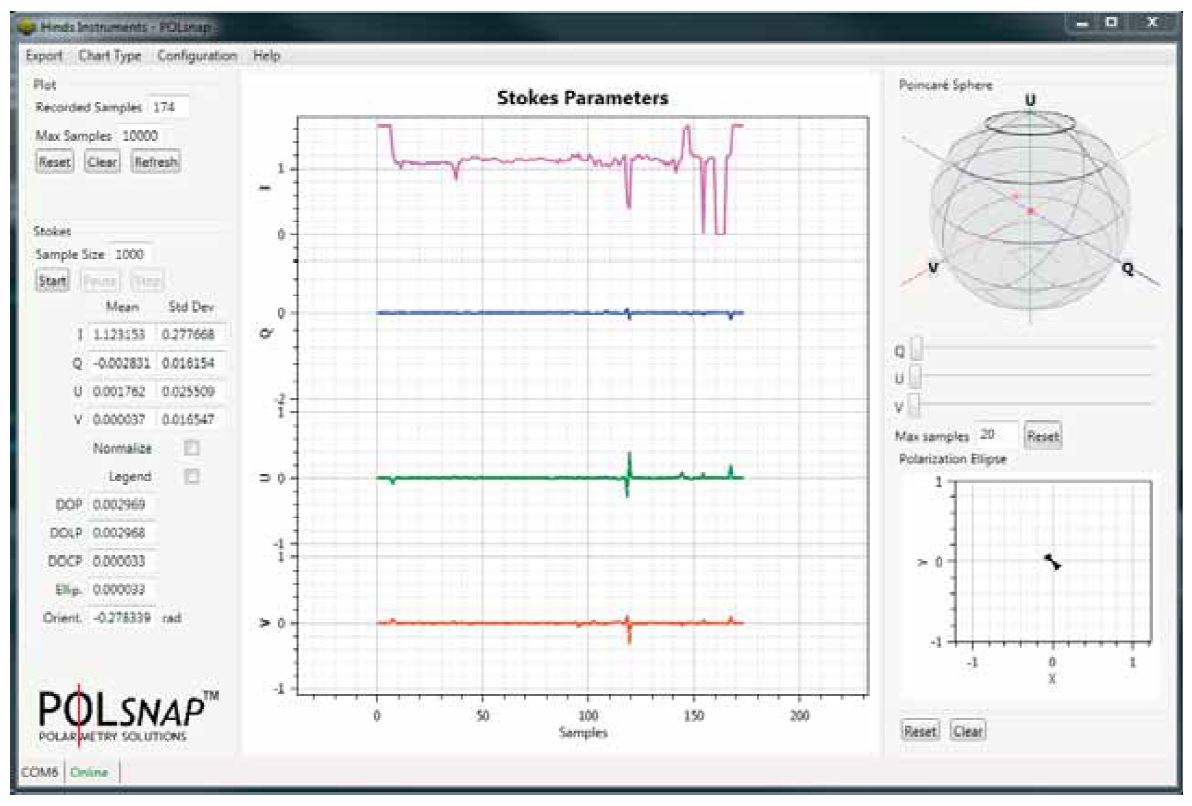Click the Sample Size input field
Viewport: 1192px width, 806px height.
(x=132, y=255)
